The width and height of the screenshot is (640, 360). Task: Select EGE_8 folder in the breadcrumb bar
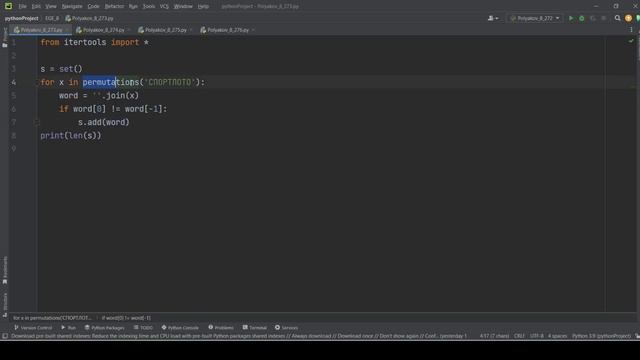pyautogui.click(x=52, y=18)
